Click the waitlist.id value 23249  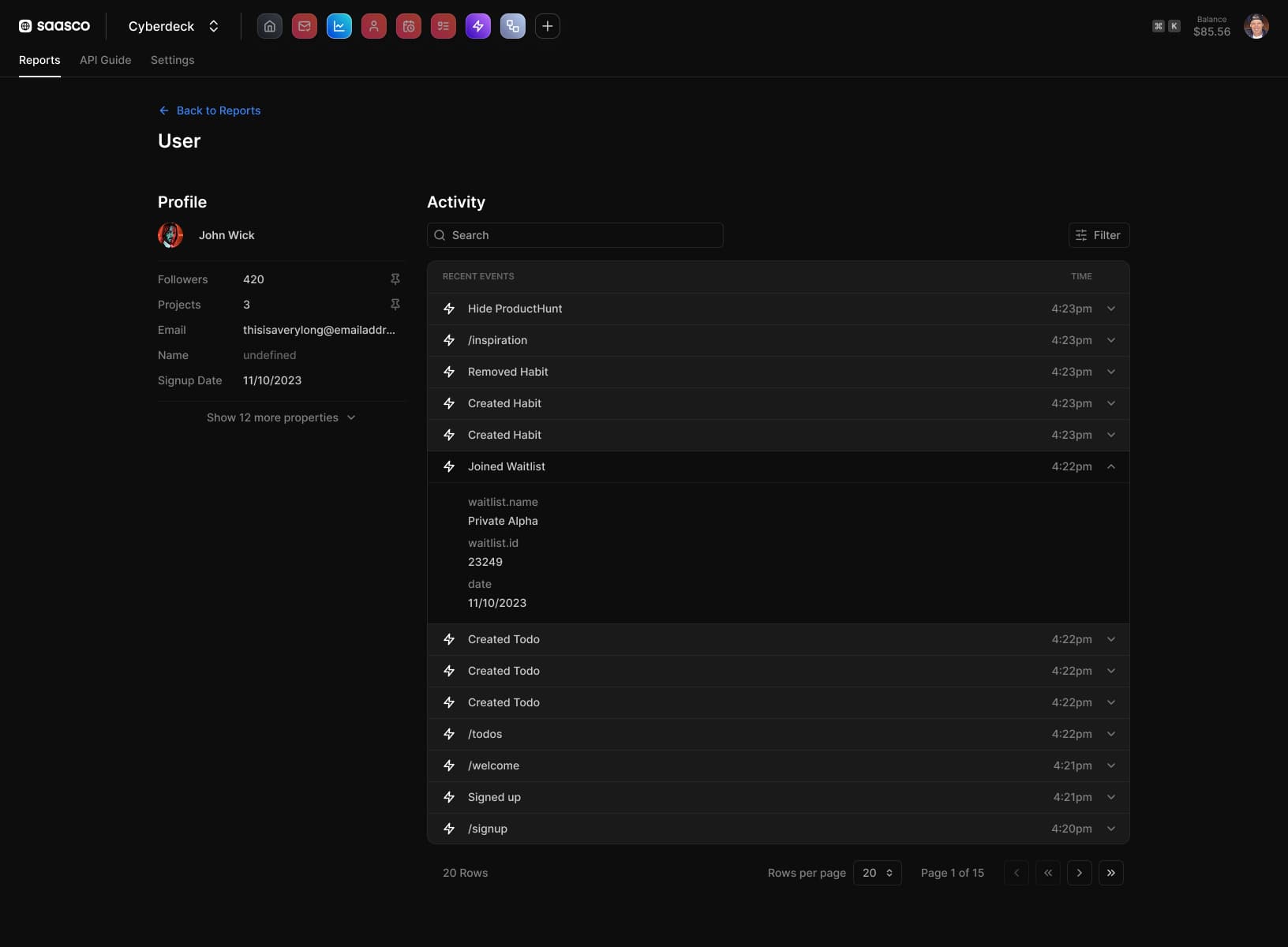click(485, 562)
